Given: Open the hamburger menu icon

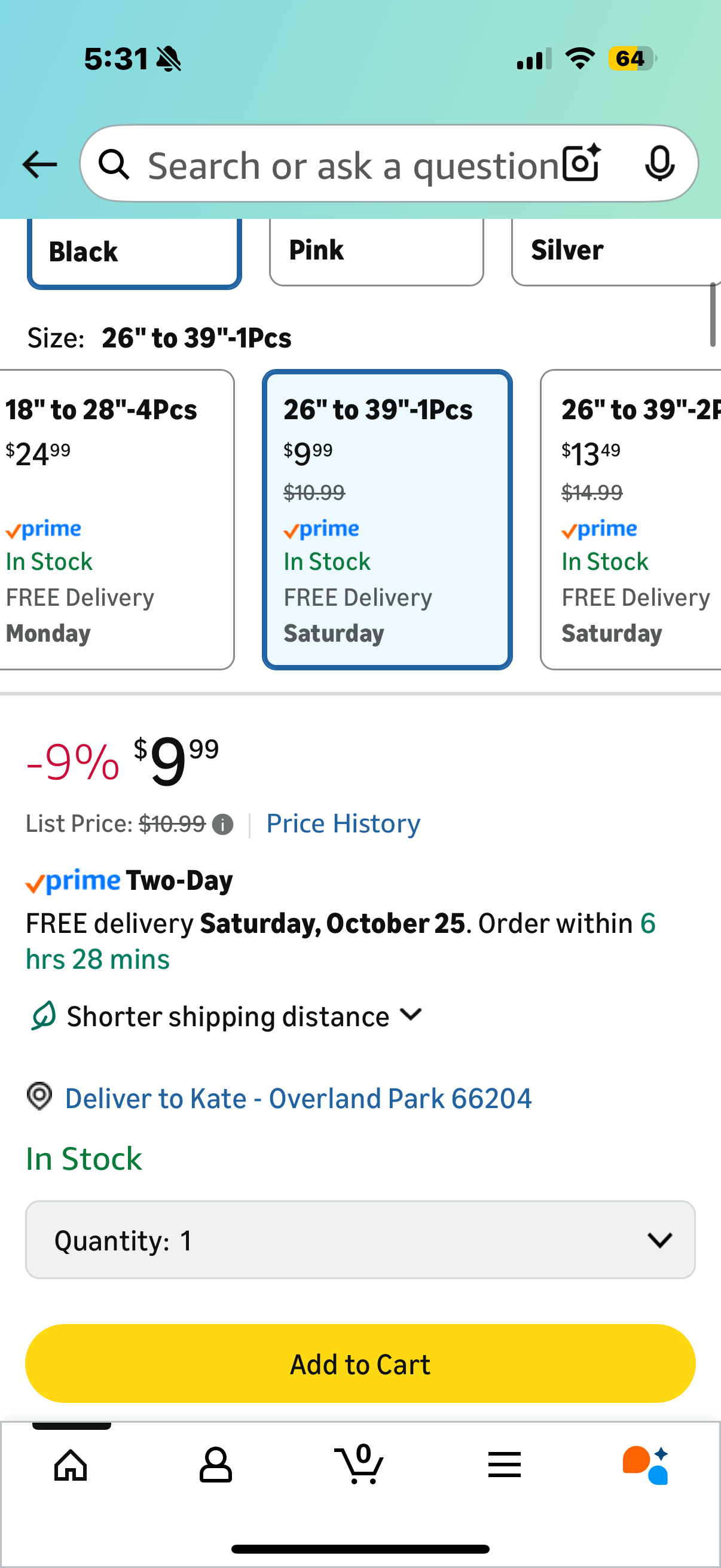Looking at the screenshot, I should 504,1465.
